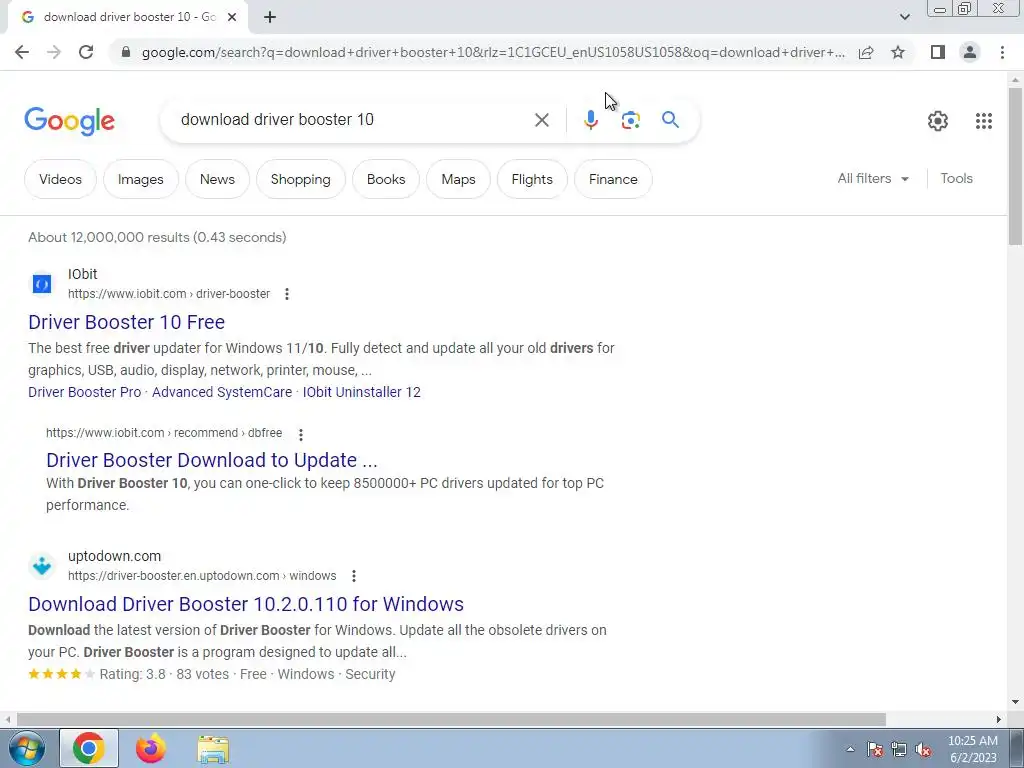Click the vertical scrollbar thumb

coord(1015,166)
